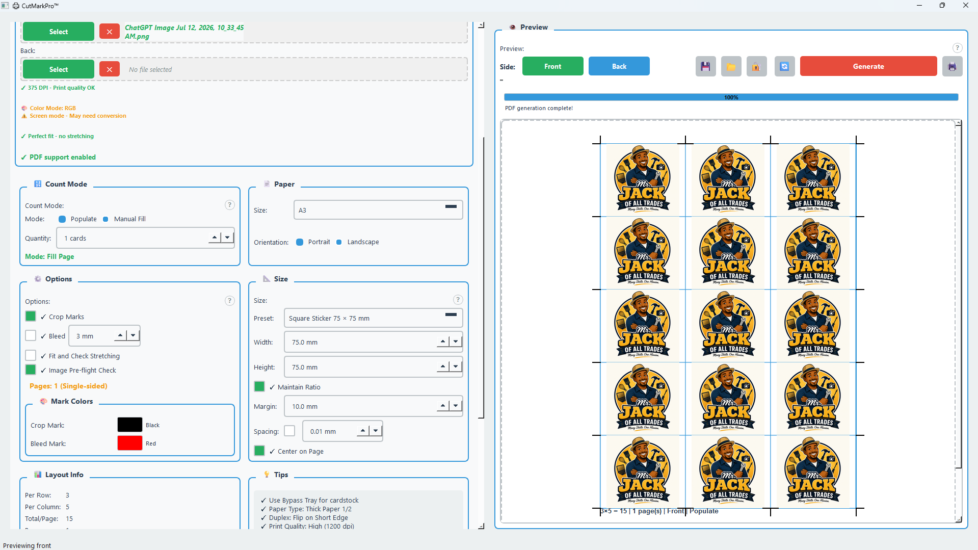
Task: Decrease the Height value
Action: [455, 367]
